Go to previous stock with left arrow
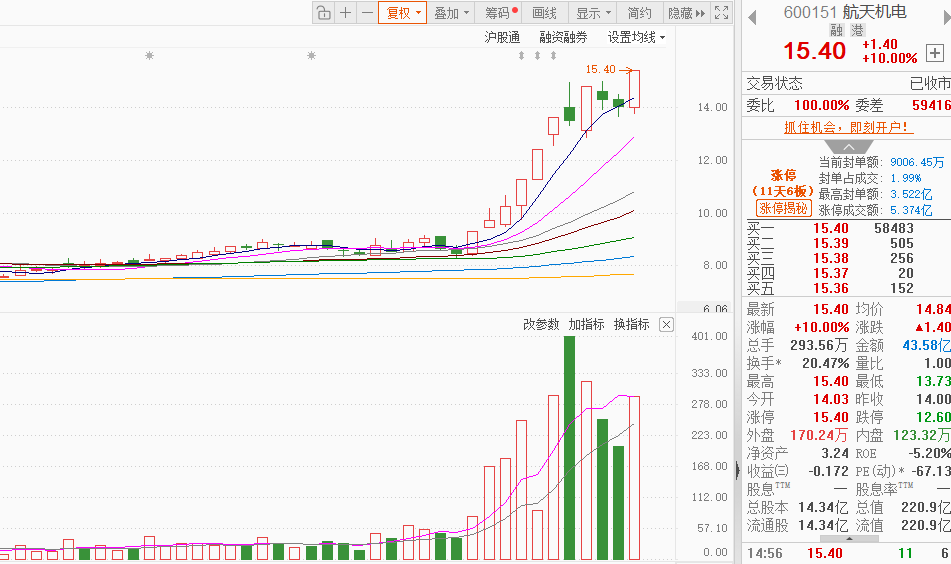Viewport: 951px width, 564px height. [x=752, y=18]
